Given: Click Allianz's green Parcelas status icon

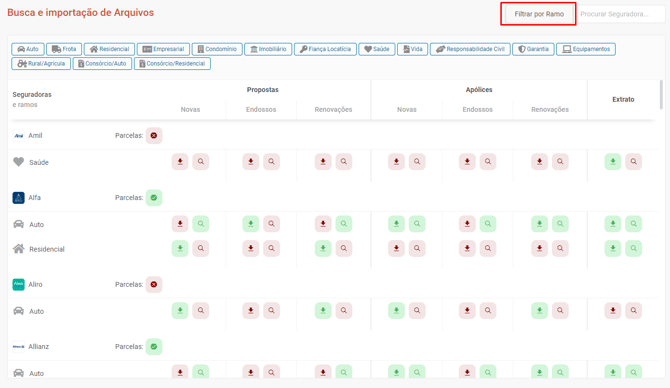Looking at the screenshot, I should [x=154, y=347].
